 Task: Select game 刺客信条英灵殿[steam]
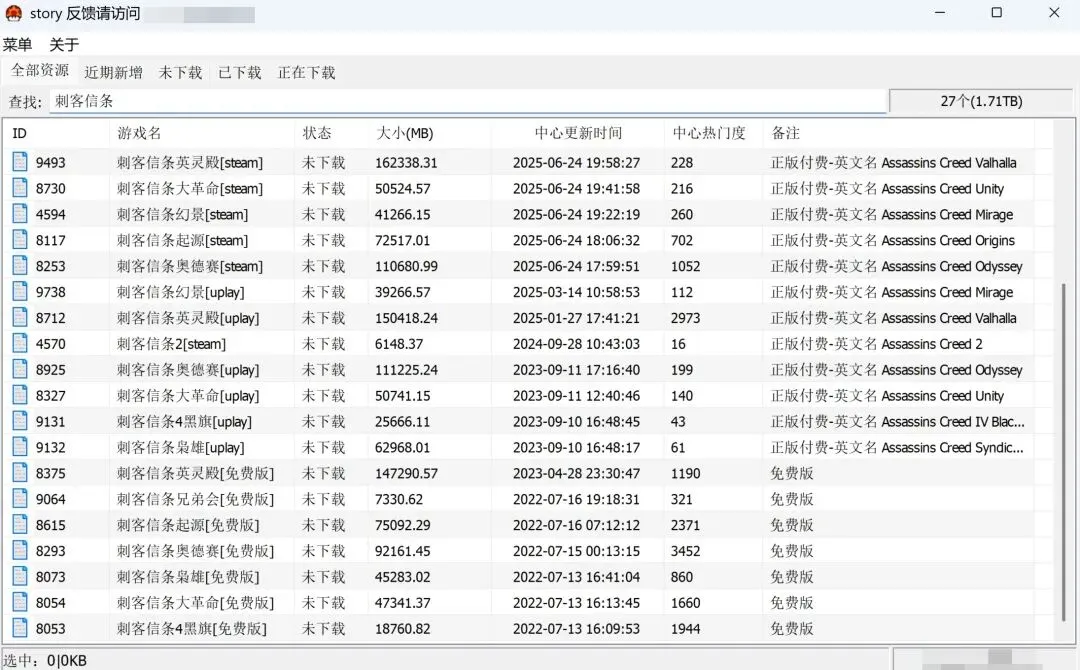(189, 163)
